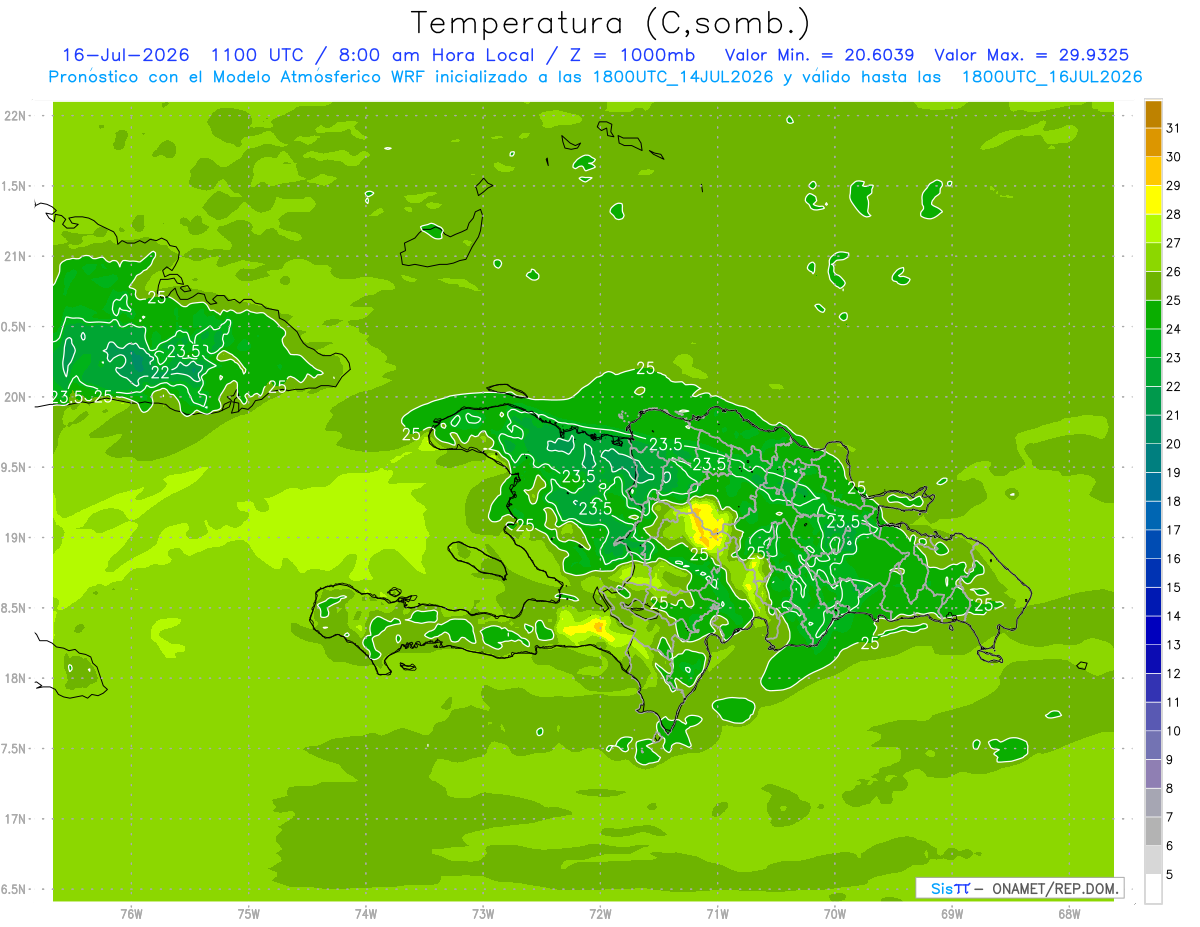This screenshot has width=1200, height=927.
Task: Click the gray legend swatch between 6 and 7
Action: pyautogui.click(x=1153, y=831)
